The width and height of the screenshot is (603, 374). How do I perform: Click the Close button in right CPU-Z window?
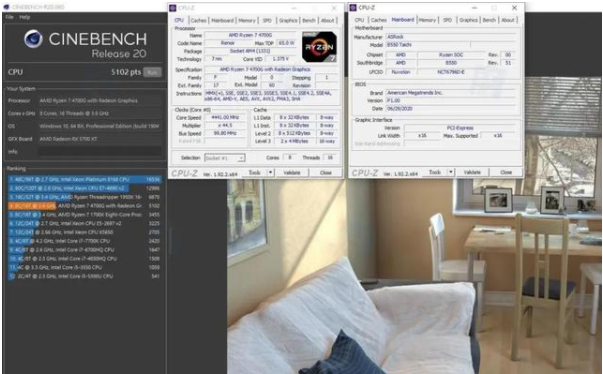506,172
